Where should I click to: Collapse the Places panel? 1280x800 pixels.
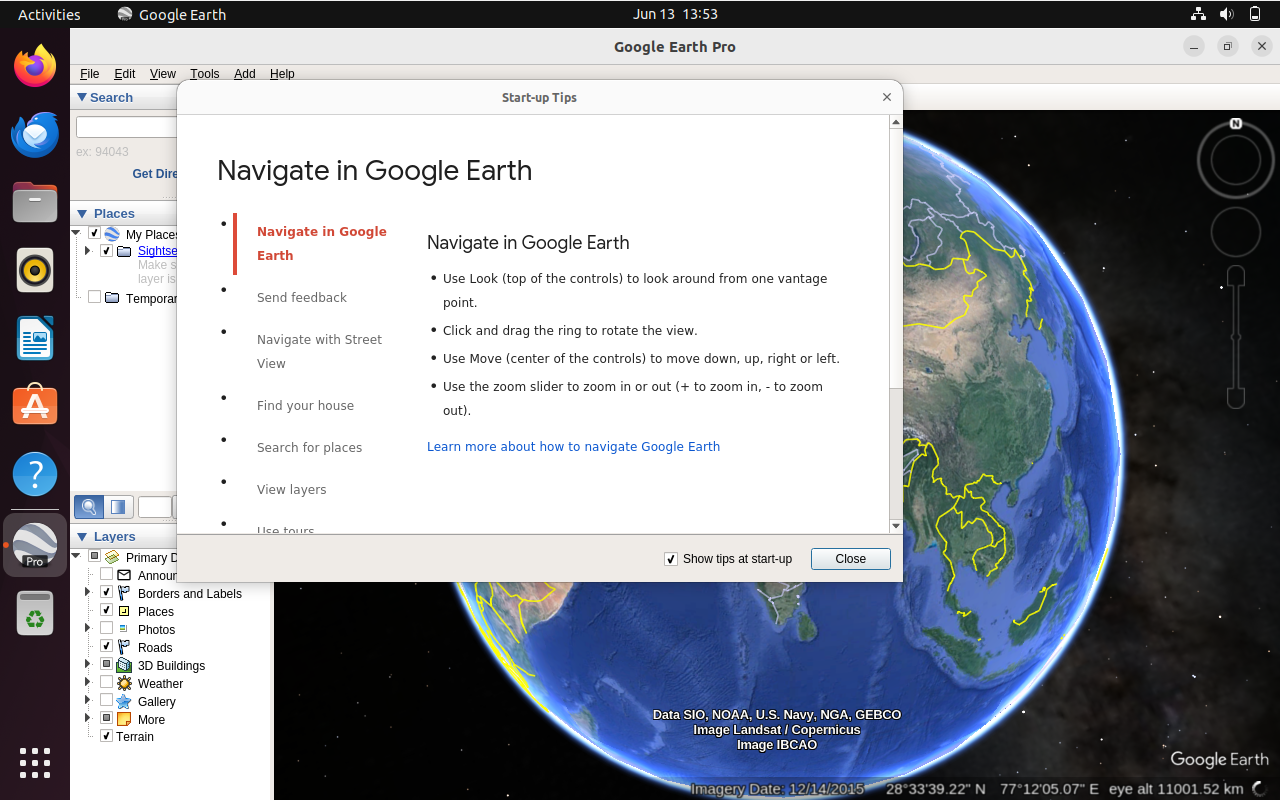click(x=82, y=213)
